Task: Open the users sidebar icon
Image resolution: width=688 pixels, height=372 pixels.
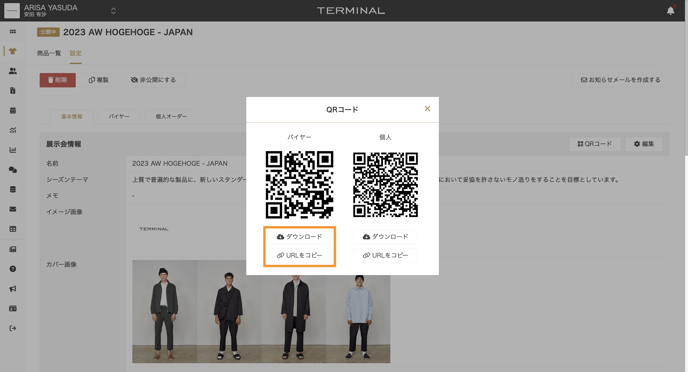Action: click(13, 71)
